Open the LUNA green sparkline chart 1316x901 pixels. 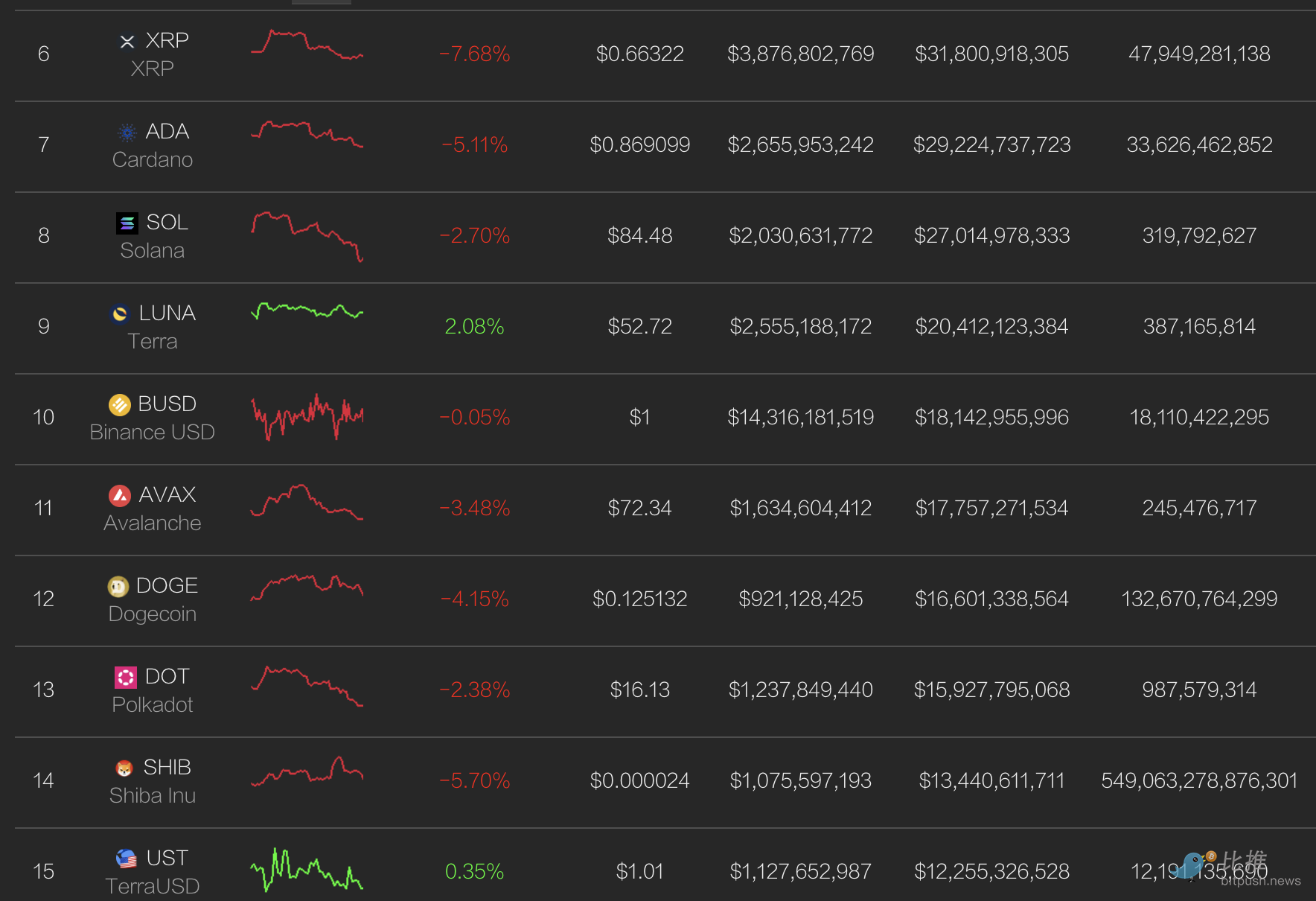307,311
